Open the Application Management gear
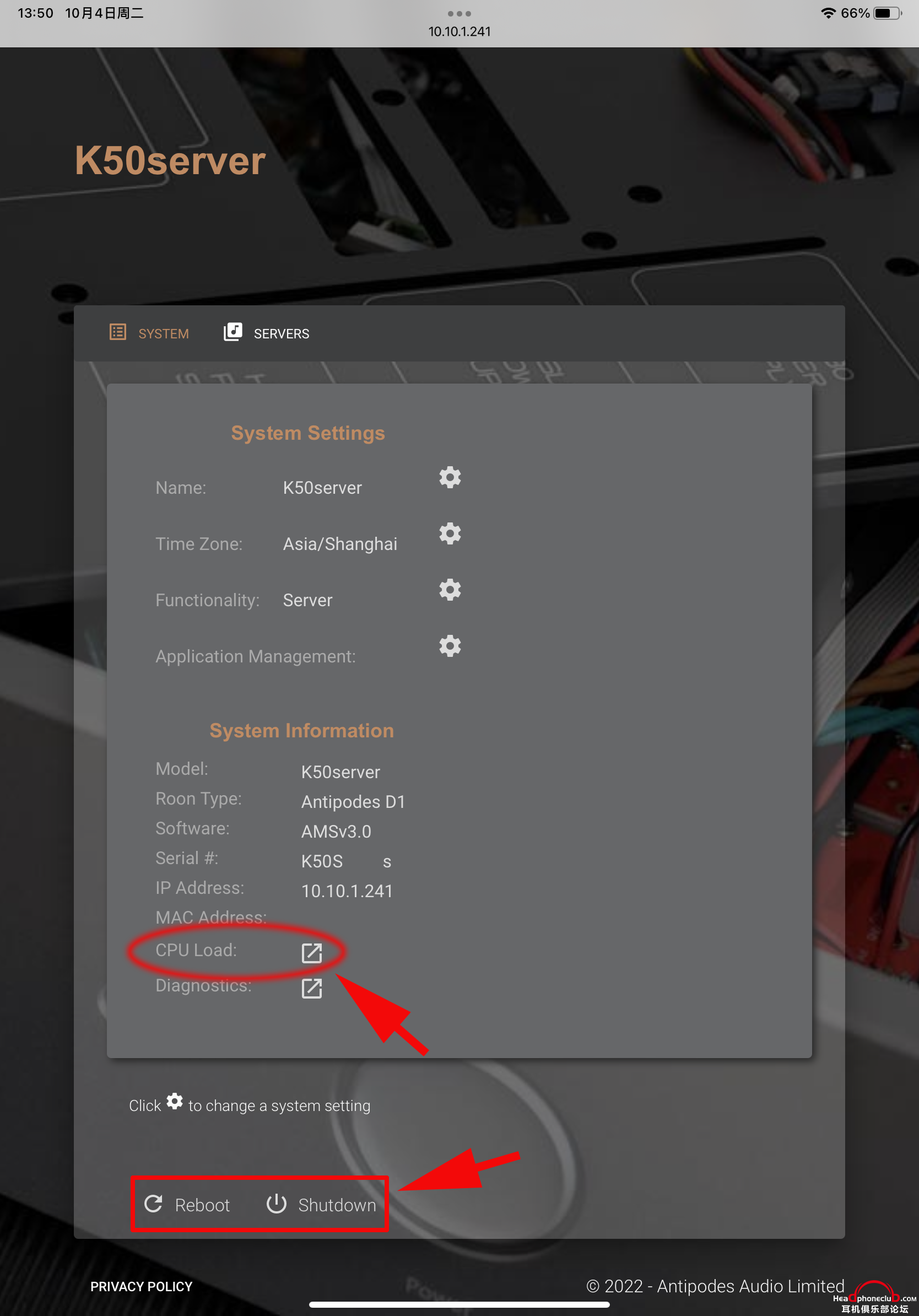 [x=450, y=645]
